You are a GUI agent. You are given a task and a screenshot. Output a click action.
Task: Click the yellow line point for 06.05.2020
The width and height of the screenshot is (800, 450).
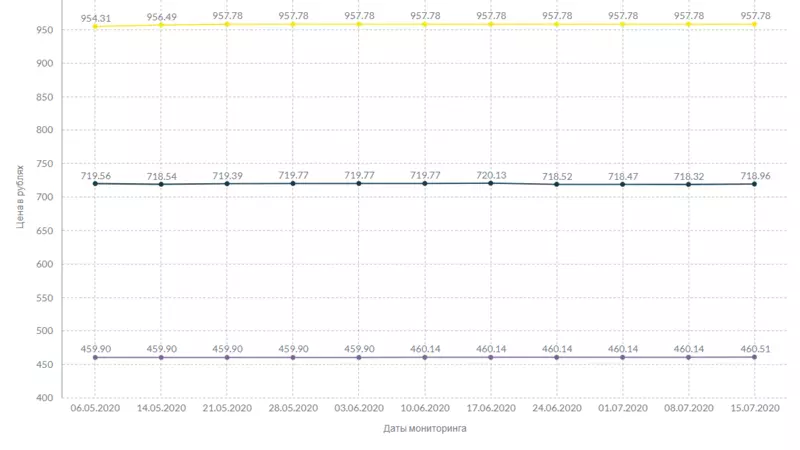point(95,26)
